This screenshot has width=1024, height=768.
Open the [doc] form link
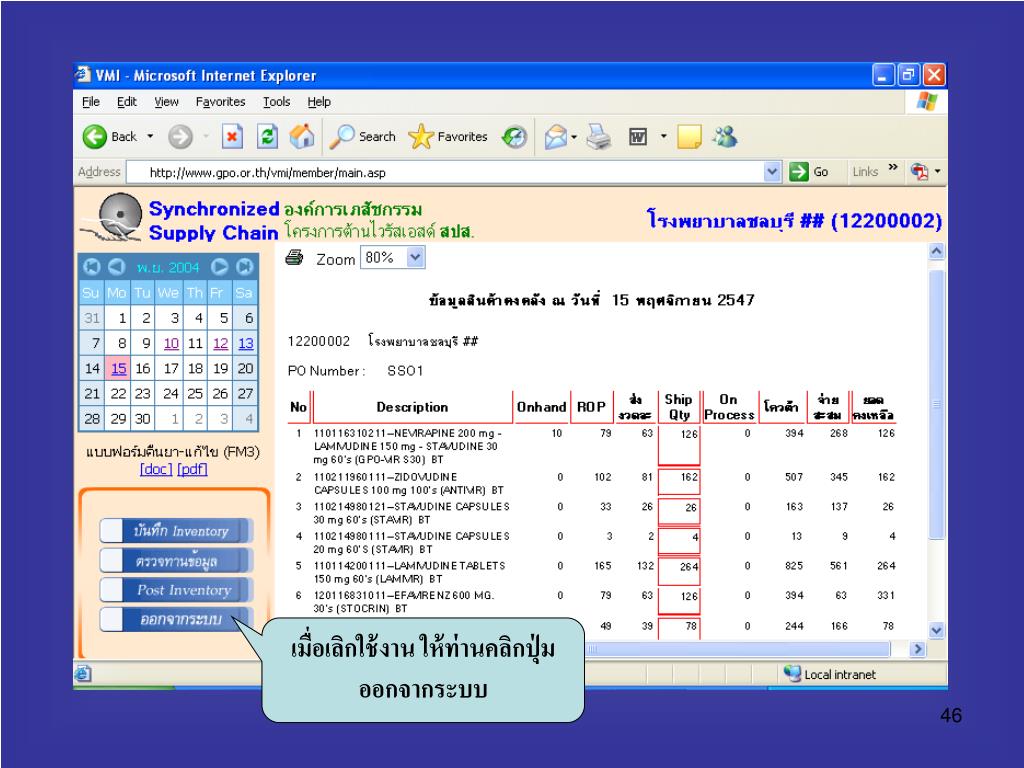[156, 469]
